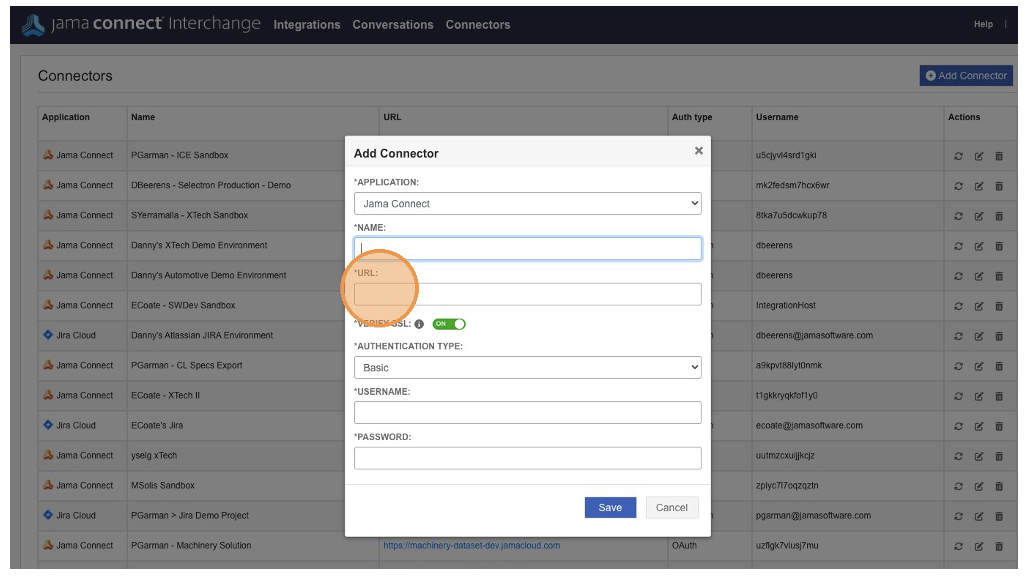Delete the ECoate - SWDev Sandbox connector
Image resolution: width=1028 pixels, height=580 pixels.
[999, 306]
